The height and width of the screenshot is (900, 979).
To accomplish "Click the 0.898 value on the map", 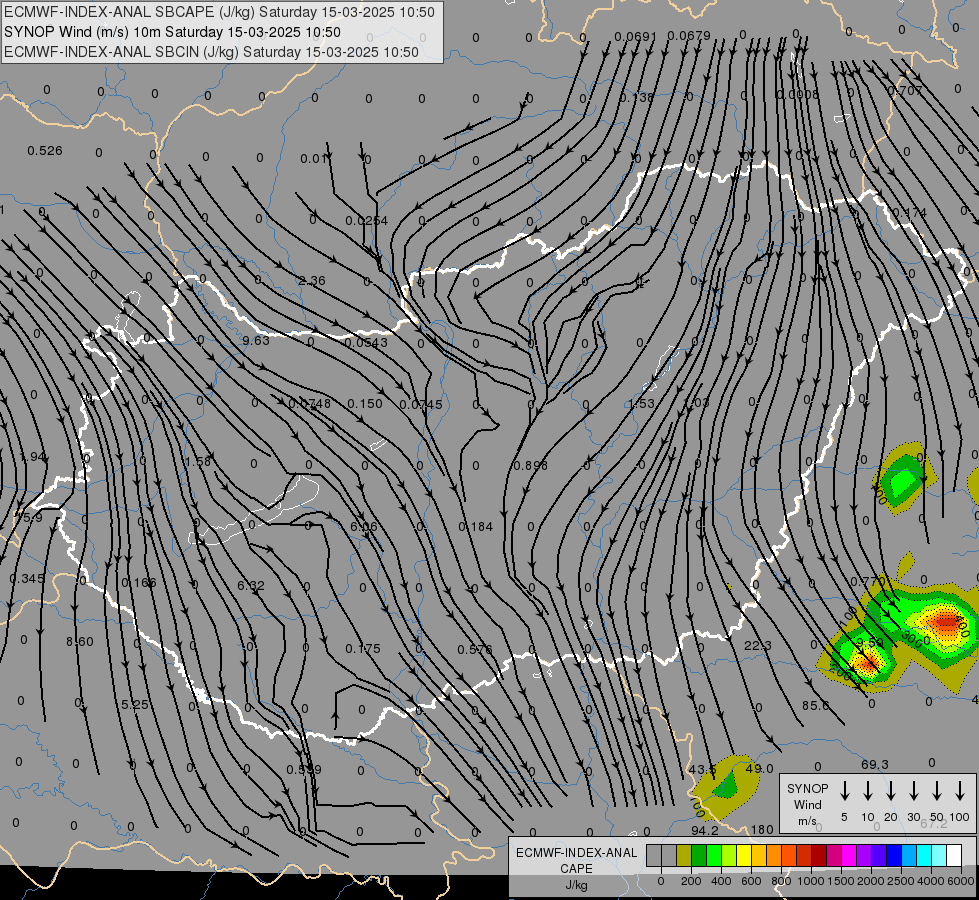I will [531, 465].
